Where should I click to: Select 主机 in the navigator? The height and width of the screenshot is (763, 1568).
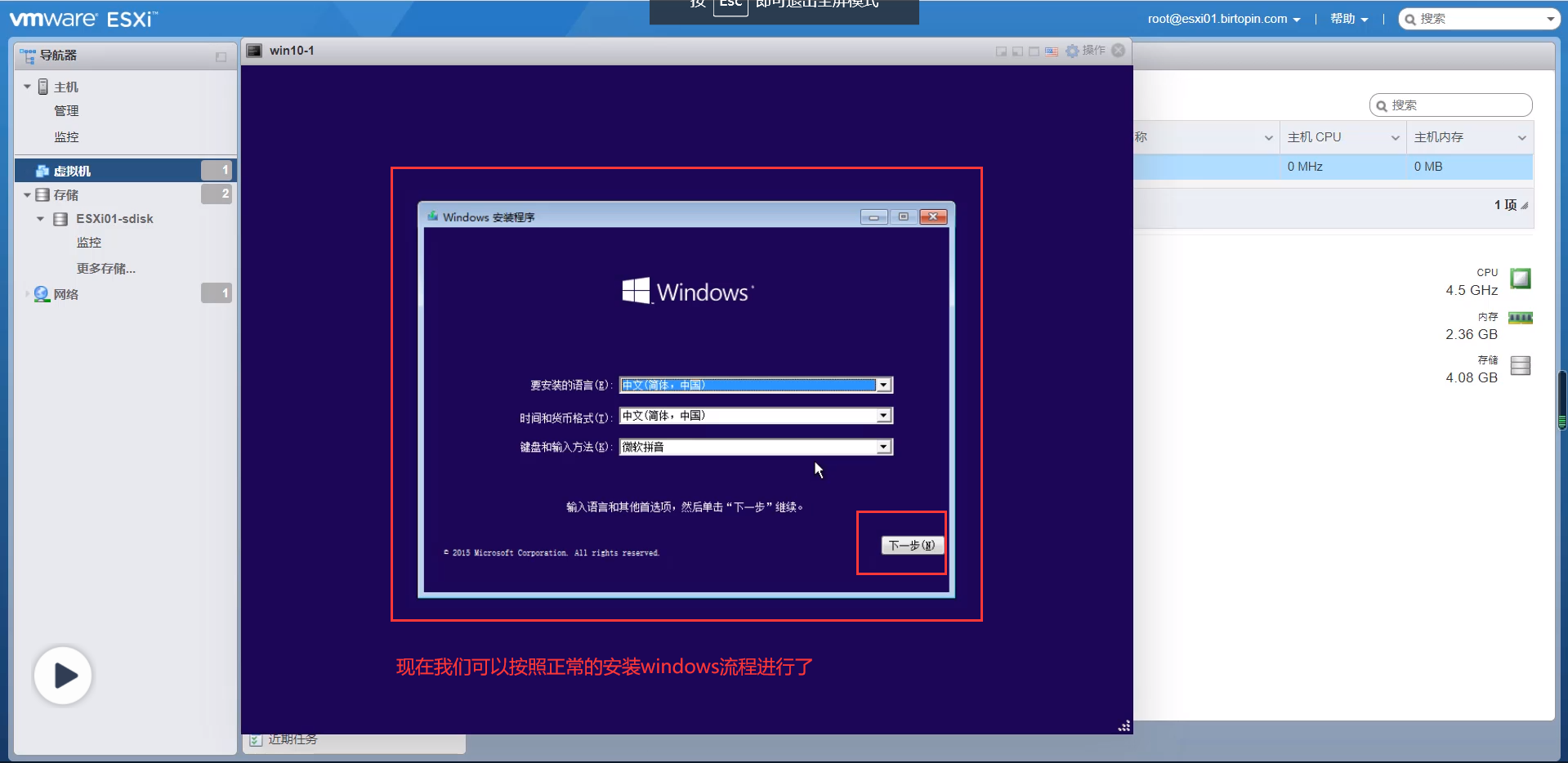click(x=66, y=87)
